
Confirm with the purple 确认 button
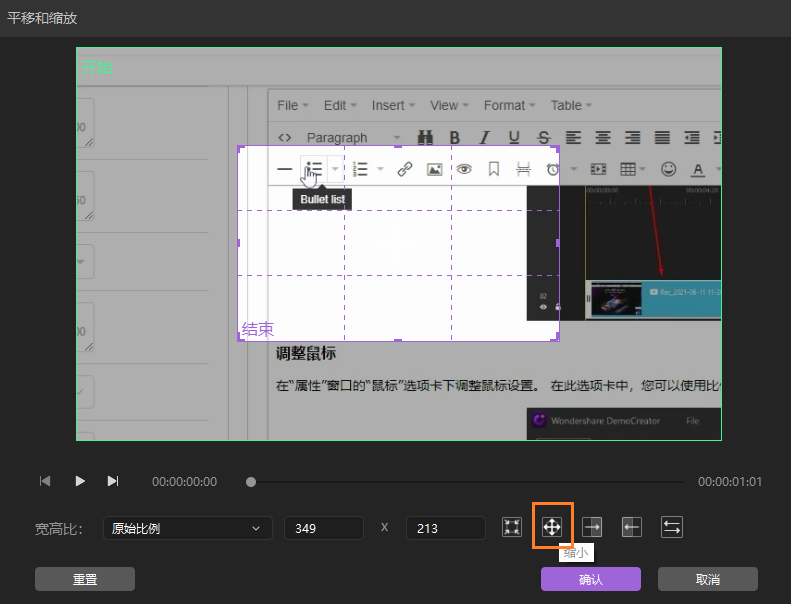pos(590,579)
